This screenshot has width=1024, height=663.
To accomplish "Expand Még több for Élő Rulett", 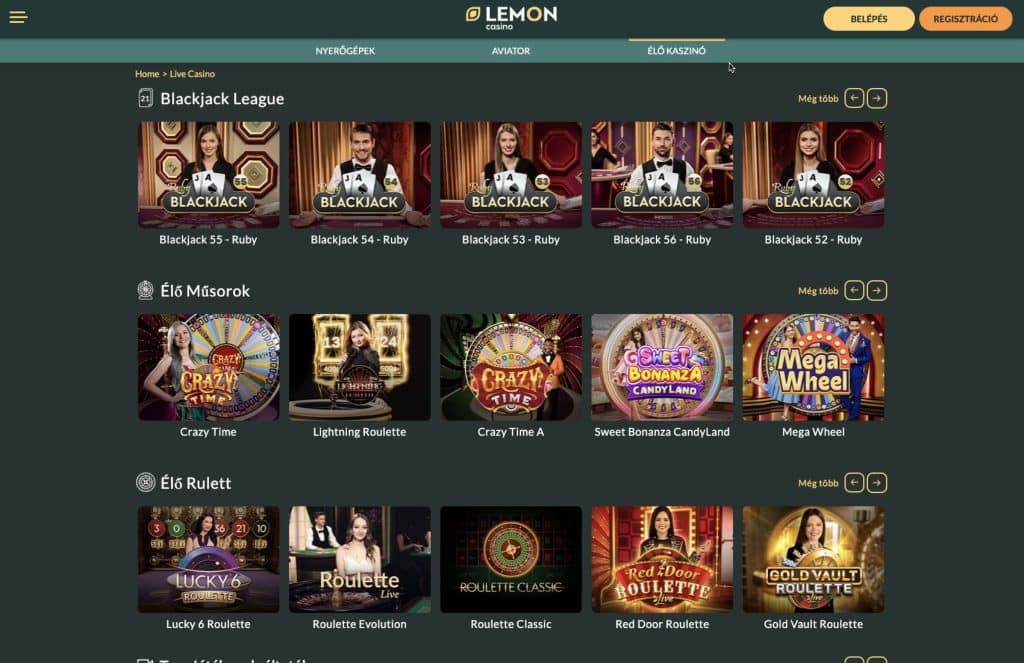I will point(818,483).
